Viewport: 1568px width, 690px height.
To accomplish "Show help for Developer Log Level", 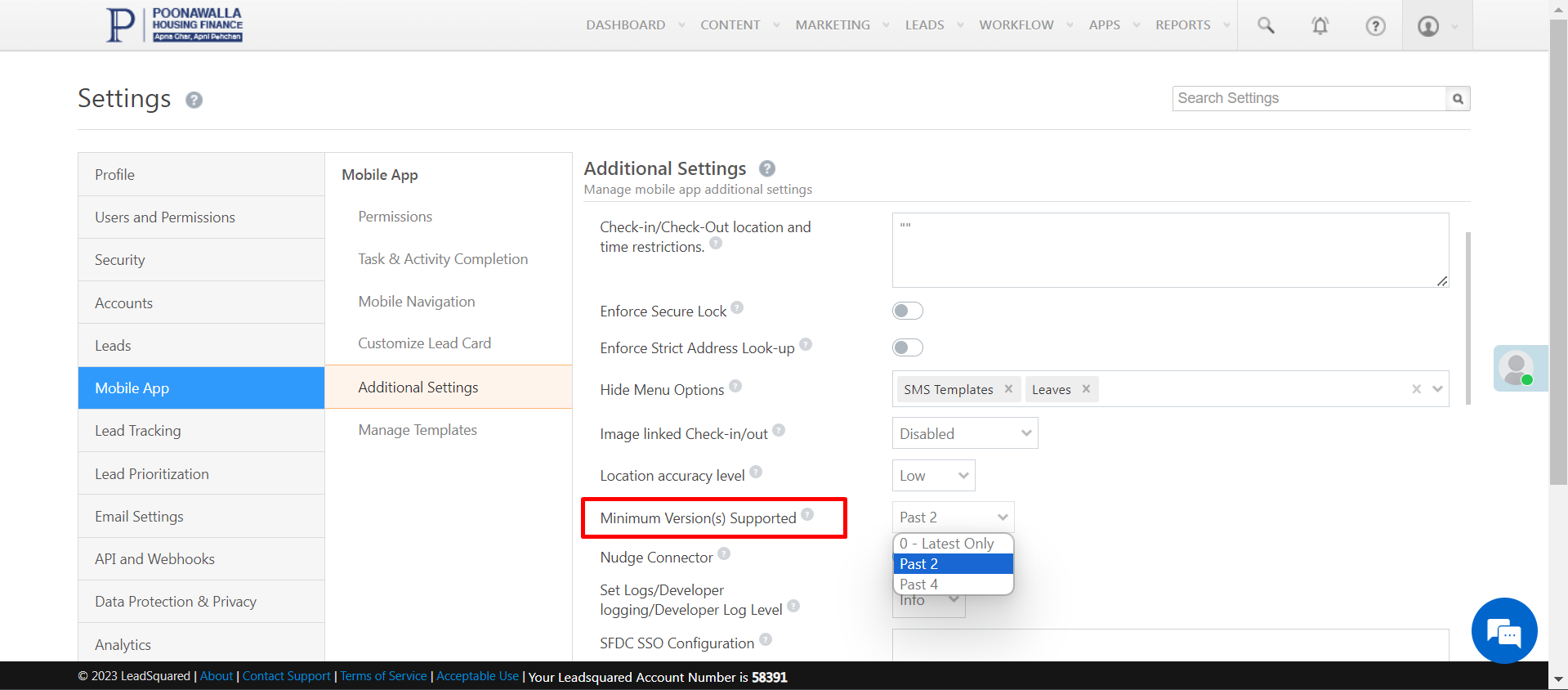I will pos(793,606).
